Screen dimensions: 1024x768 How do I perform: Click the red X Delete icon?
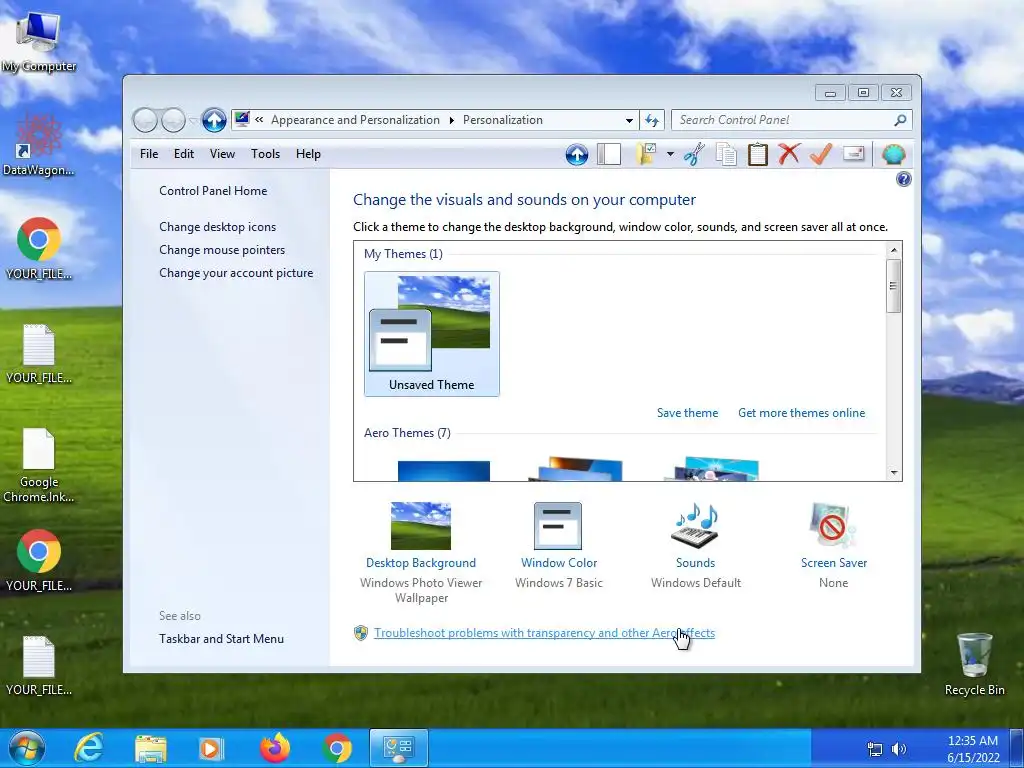tap(789, 155)
